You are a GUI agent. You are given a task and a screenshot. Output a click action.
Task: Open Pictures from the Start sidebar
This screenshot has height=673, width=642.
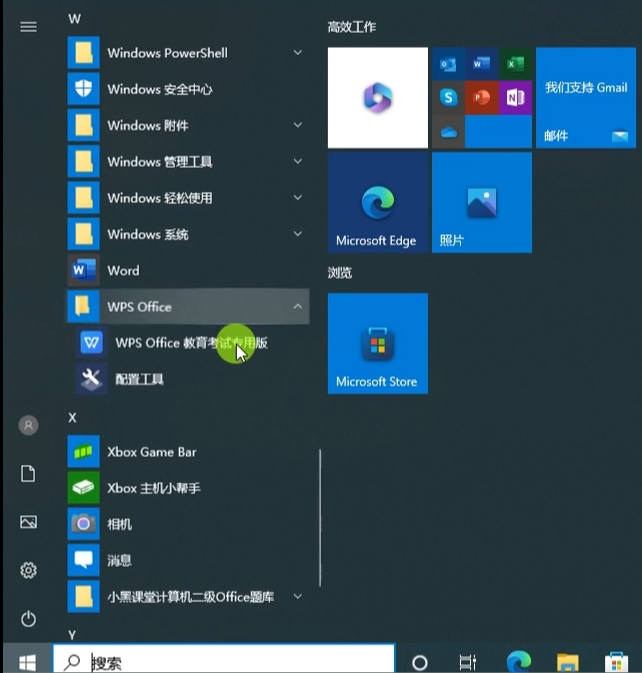[28, 522]
